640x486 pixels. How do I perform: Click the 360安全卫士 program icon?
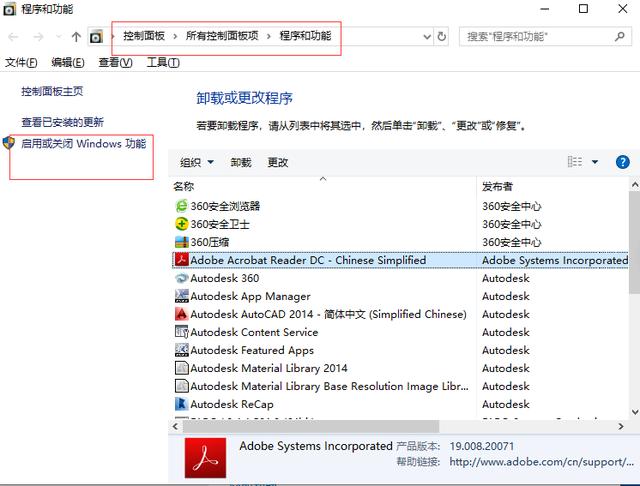[x=181, y=224]
